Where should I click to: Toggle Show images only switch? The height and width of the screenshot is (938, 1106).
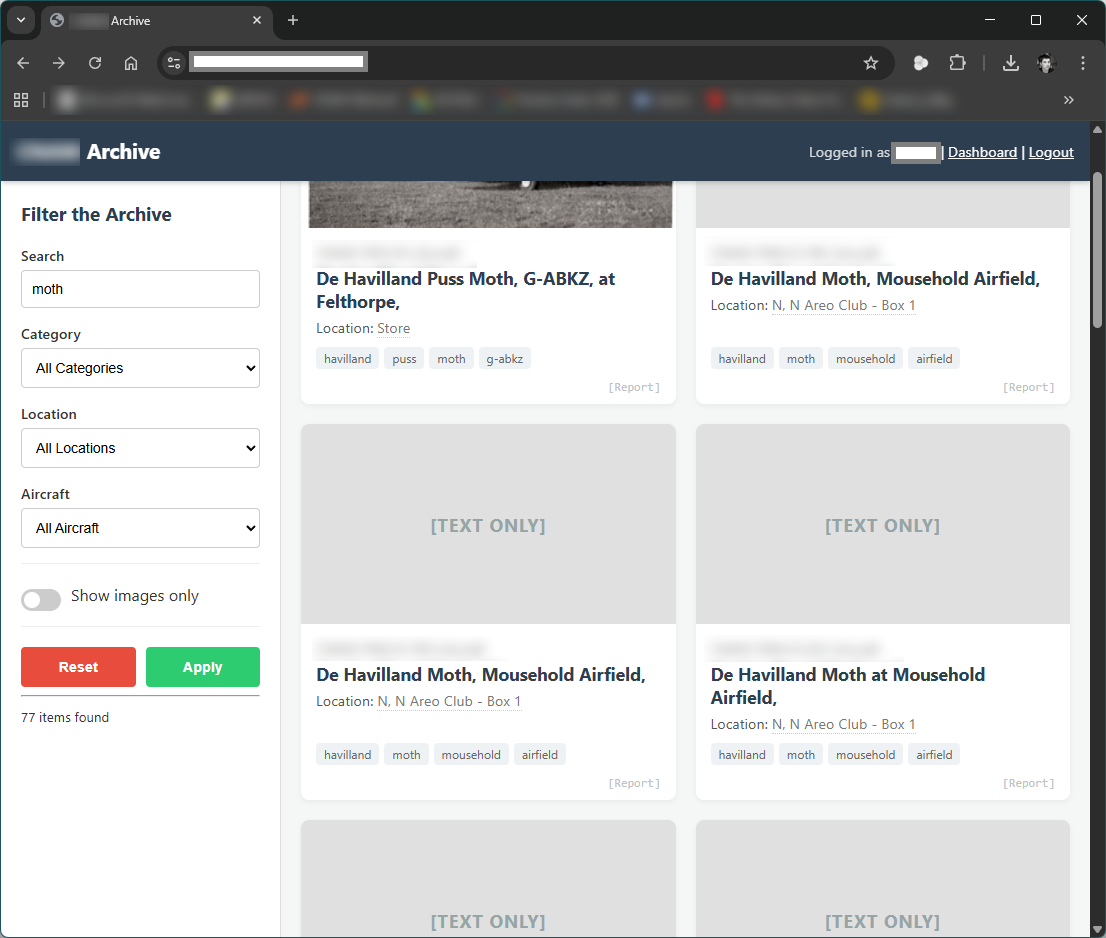tap(41, 599)
